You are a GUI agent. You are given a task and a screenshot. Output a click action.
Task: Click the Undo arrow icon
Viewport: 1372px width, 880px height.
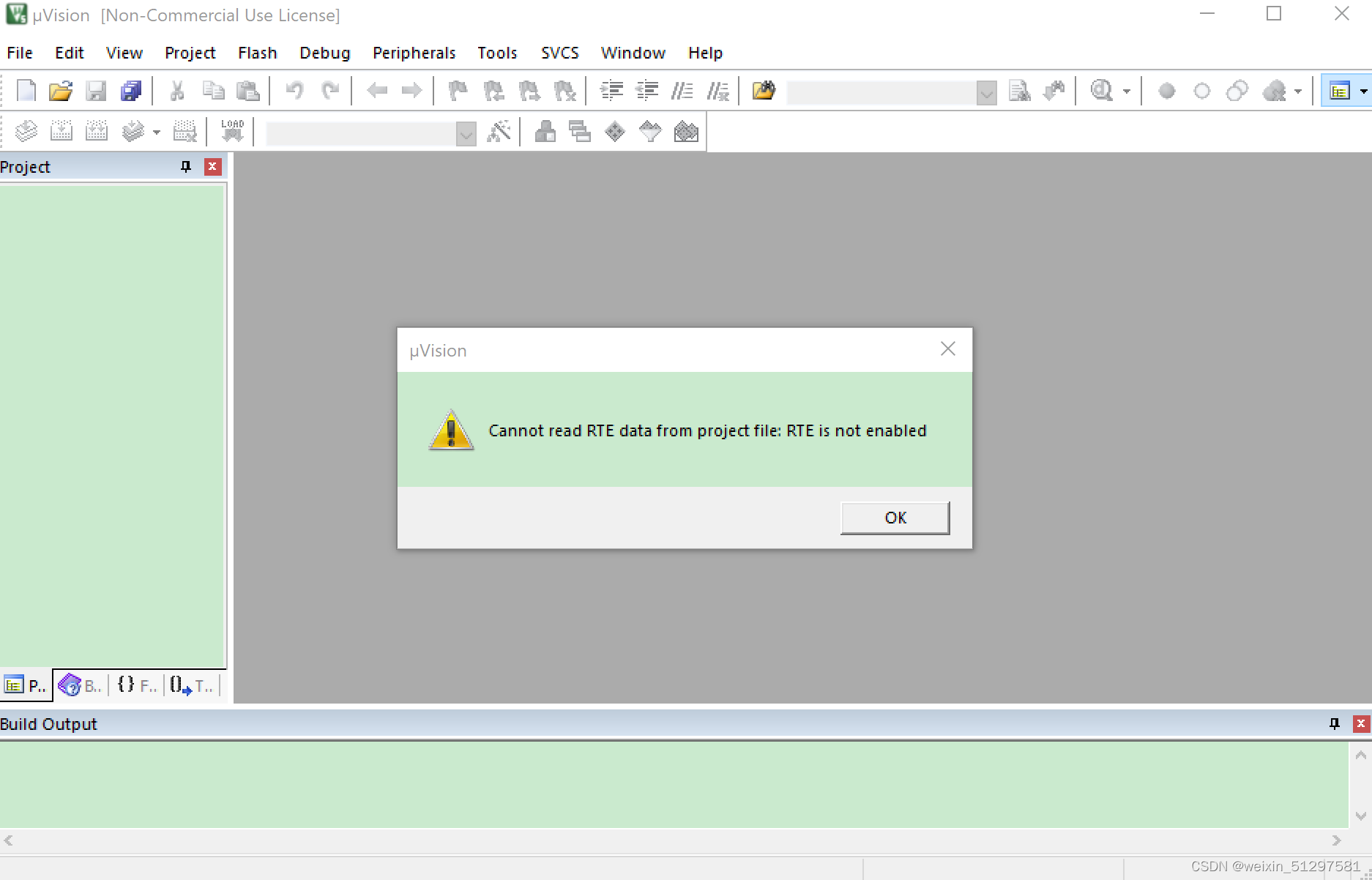click(294, 91)
